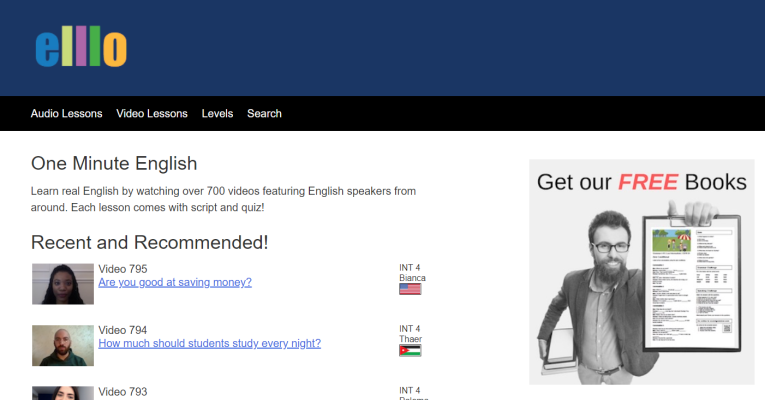Image resolution: width=765 pixels, height=400 pixels.
Task: Click the speaker name 'Thaer'
Action: coord(411,339)
